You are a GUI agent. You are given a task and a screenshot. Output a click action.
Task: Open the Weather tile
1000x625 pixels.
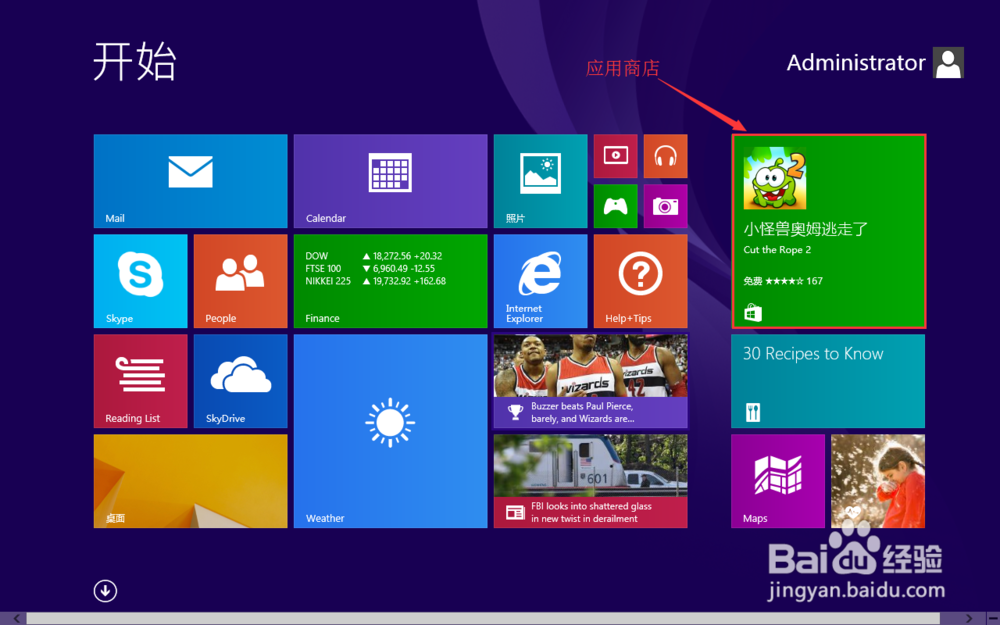coord(390,431)
